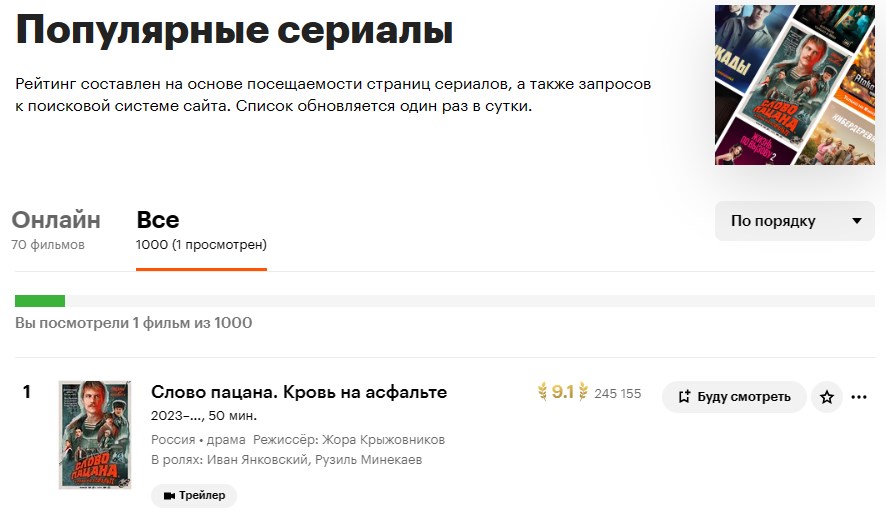Click the 245 155 votes count
The width and height of the screenshot is (886, 519).
click(x=617, y=394)
